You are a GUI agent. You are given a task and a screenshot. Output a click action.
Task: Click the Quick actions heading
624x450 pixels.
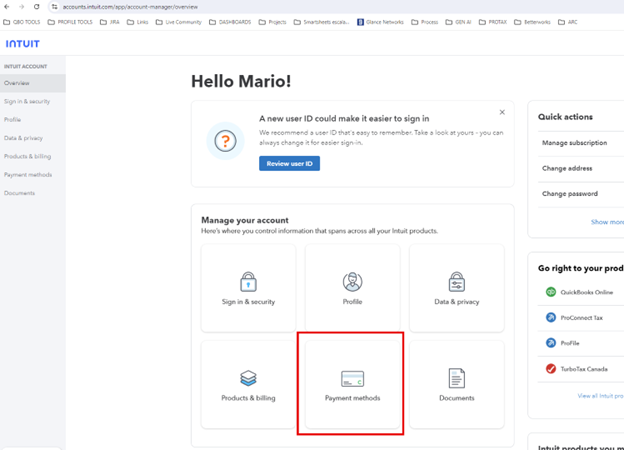[565, 117]
